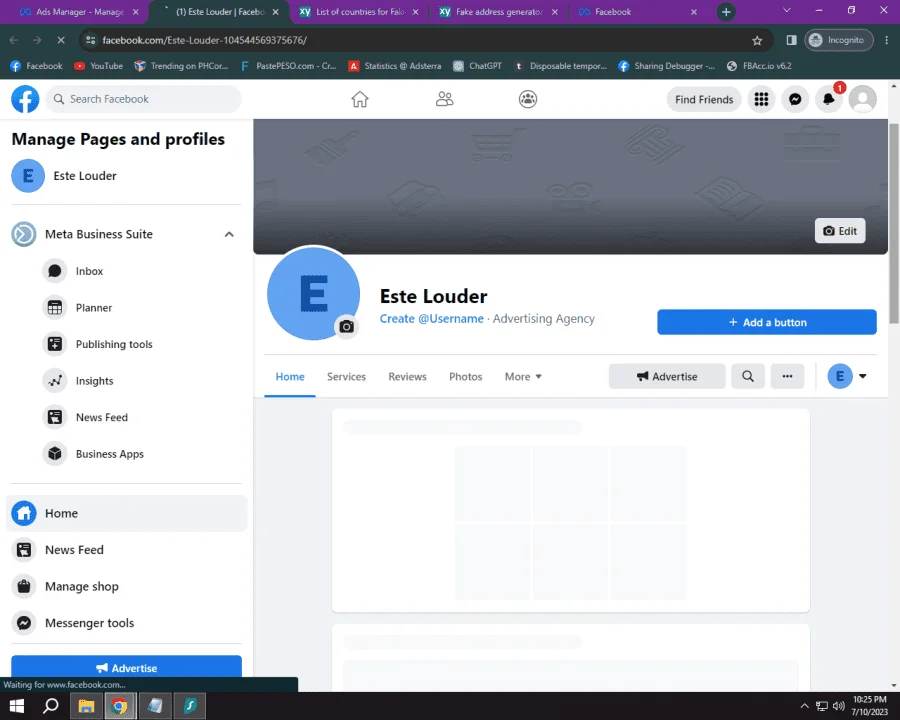This screenshot has width=900, height=720.
Task: Open Chrome three-dot menu
Action: click(x=887, y=40)
